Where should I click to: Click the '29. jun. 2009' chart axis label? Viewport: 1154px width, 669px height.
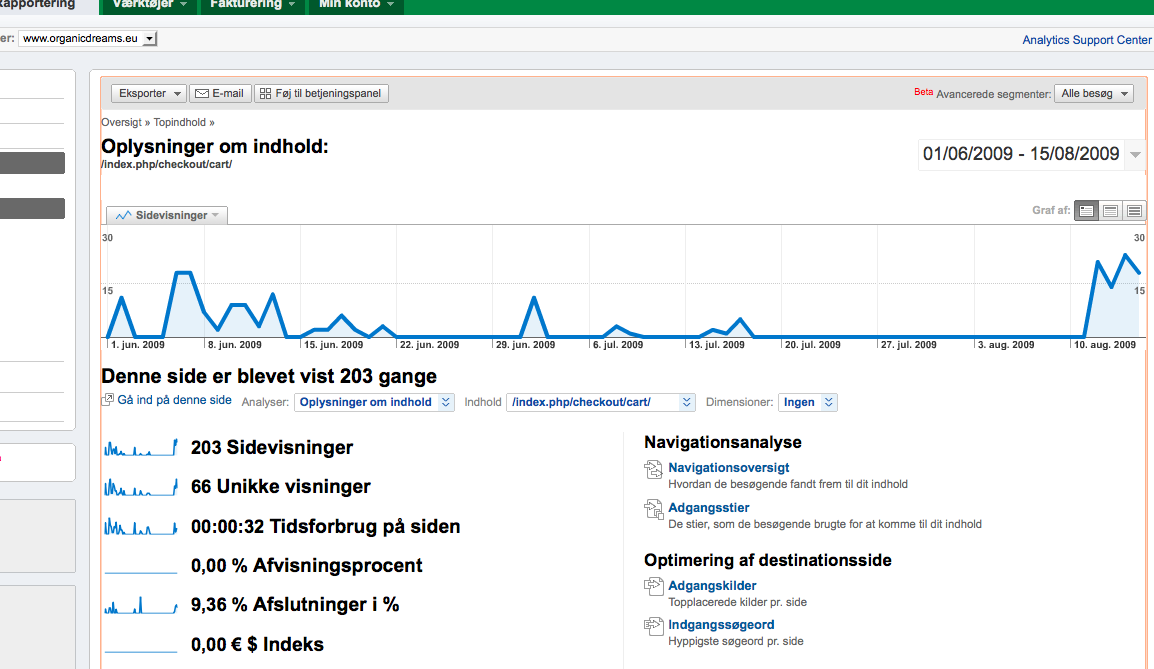pos(525,344)
